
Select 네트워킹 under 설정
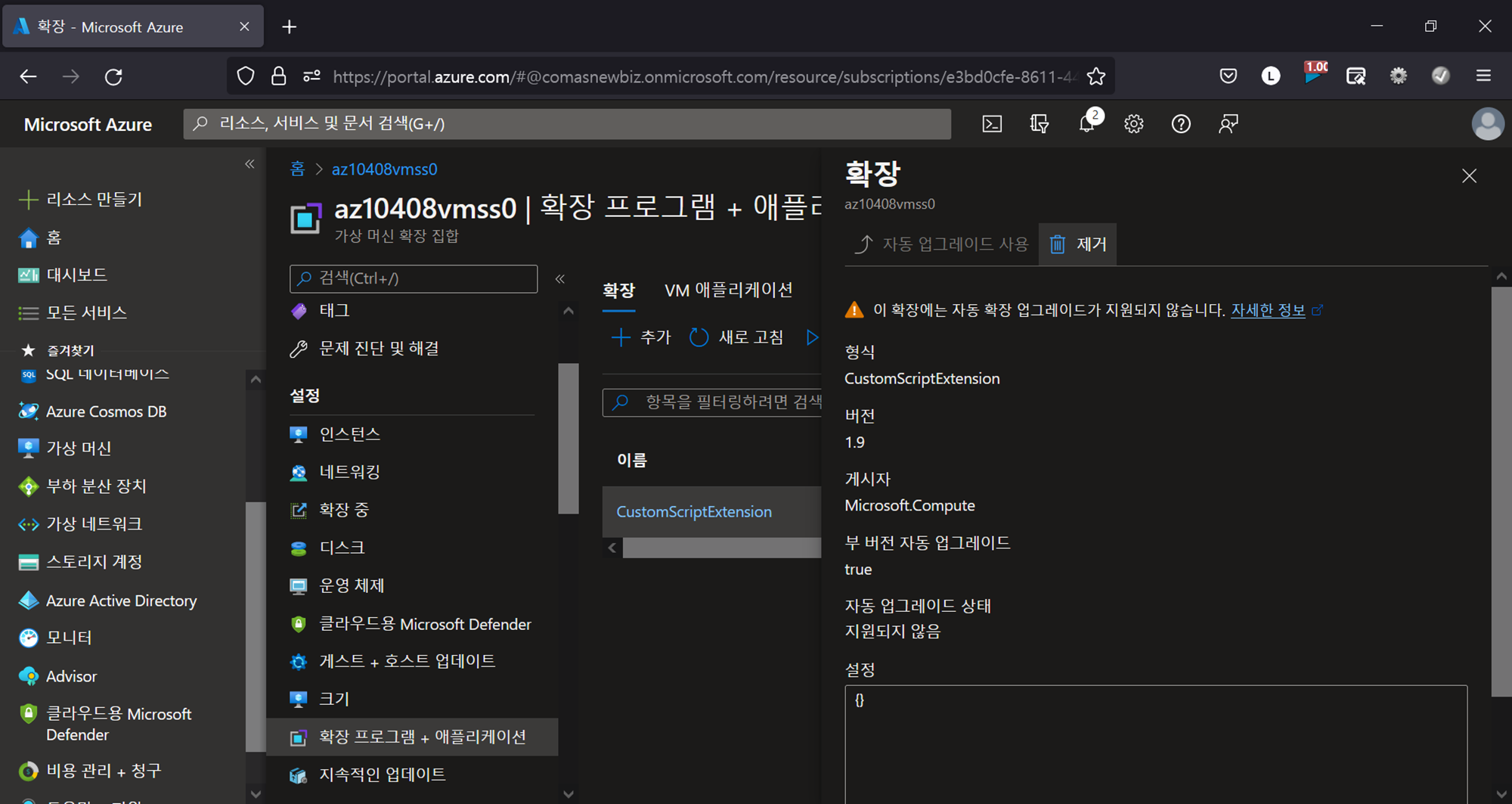[335, 472]
